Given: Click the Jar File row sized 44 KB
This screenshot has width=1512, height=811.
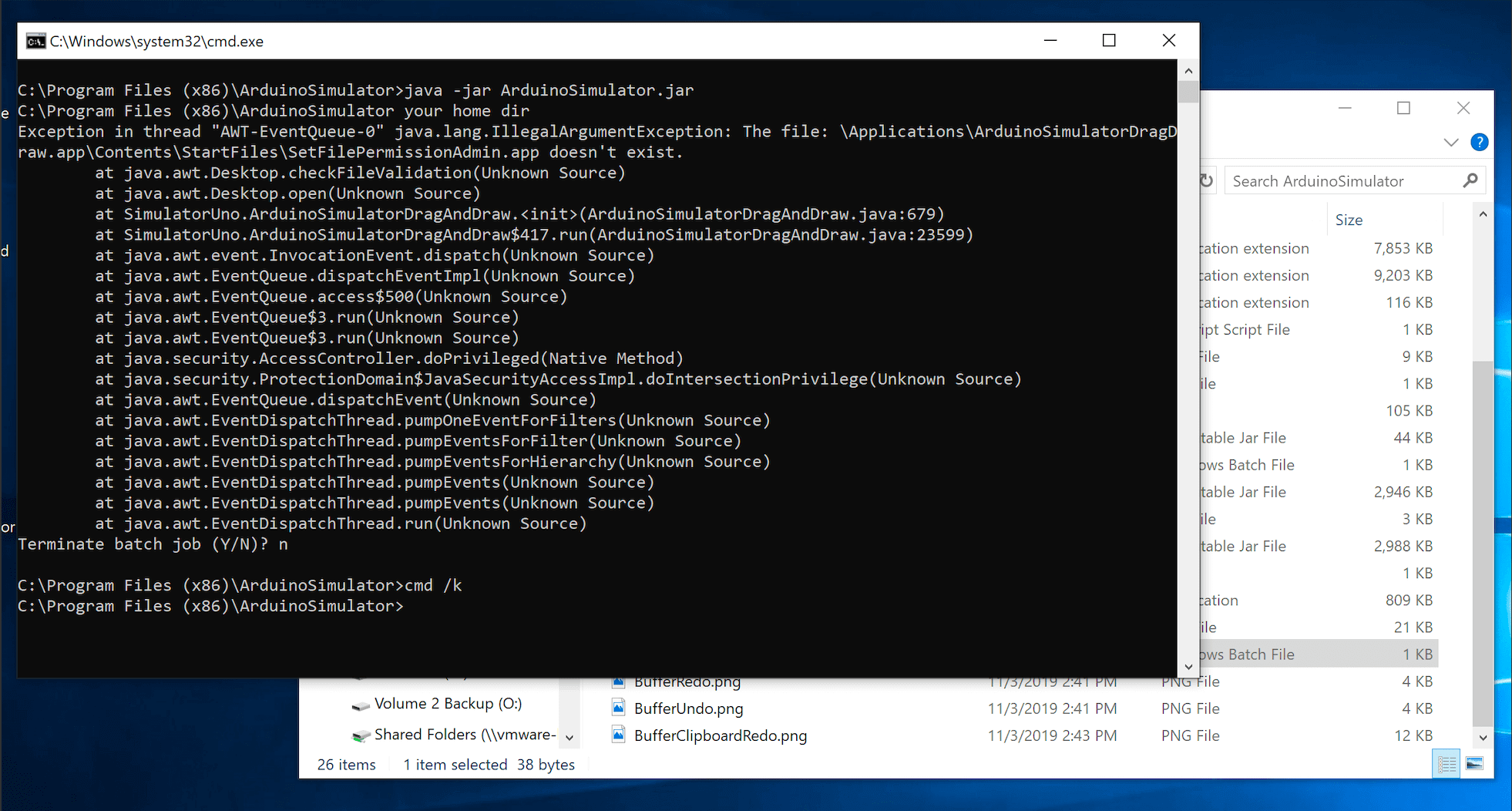Looking at the screenshot, I should (x=1319, y=438).
